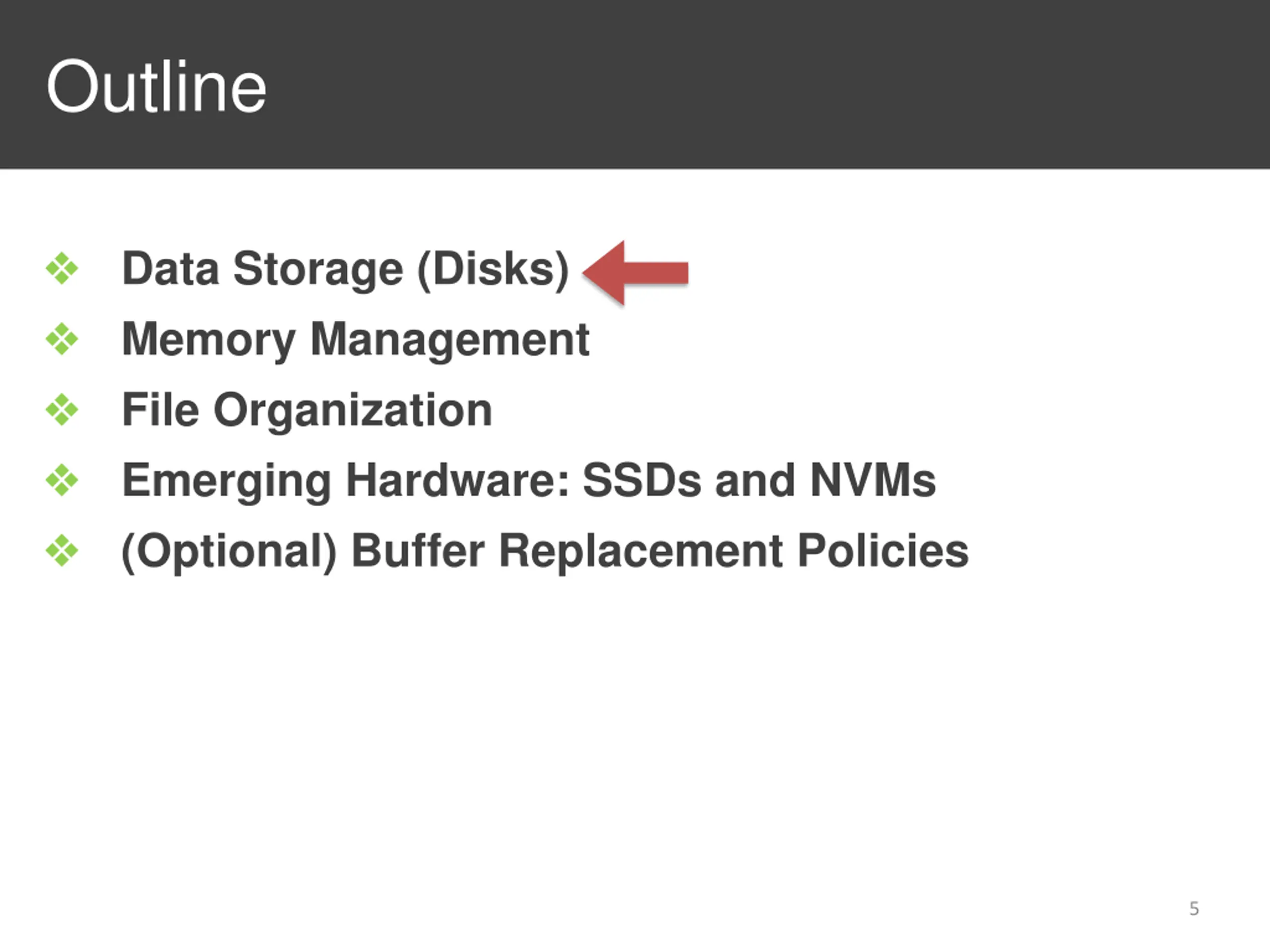The image size is (1270, 952).
Task: Click the green bullet beside Memory Management
Action: point(62,339)
